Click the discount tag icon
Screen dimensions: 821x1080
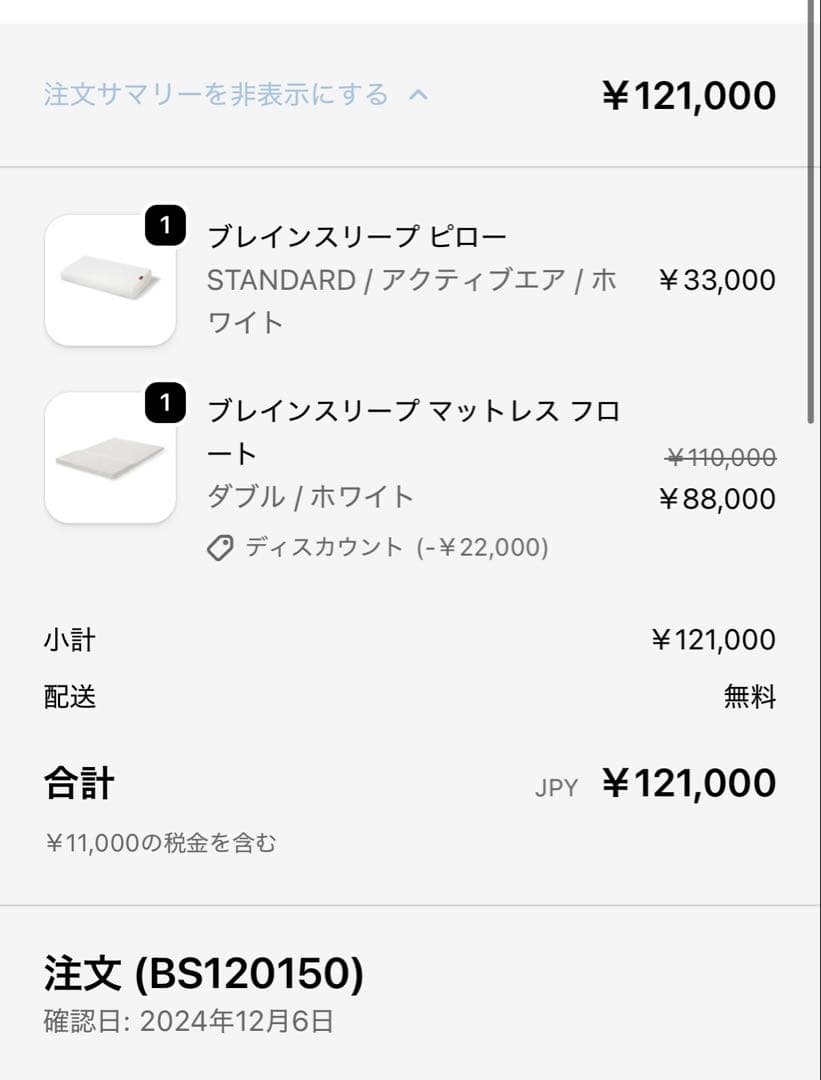[220, 548]
